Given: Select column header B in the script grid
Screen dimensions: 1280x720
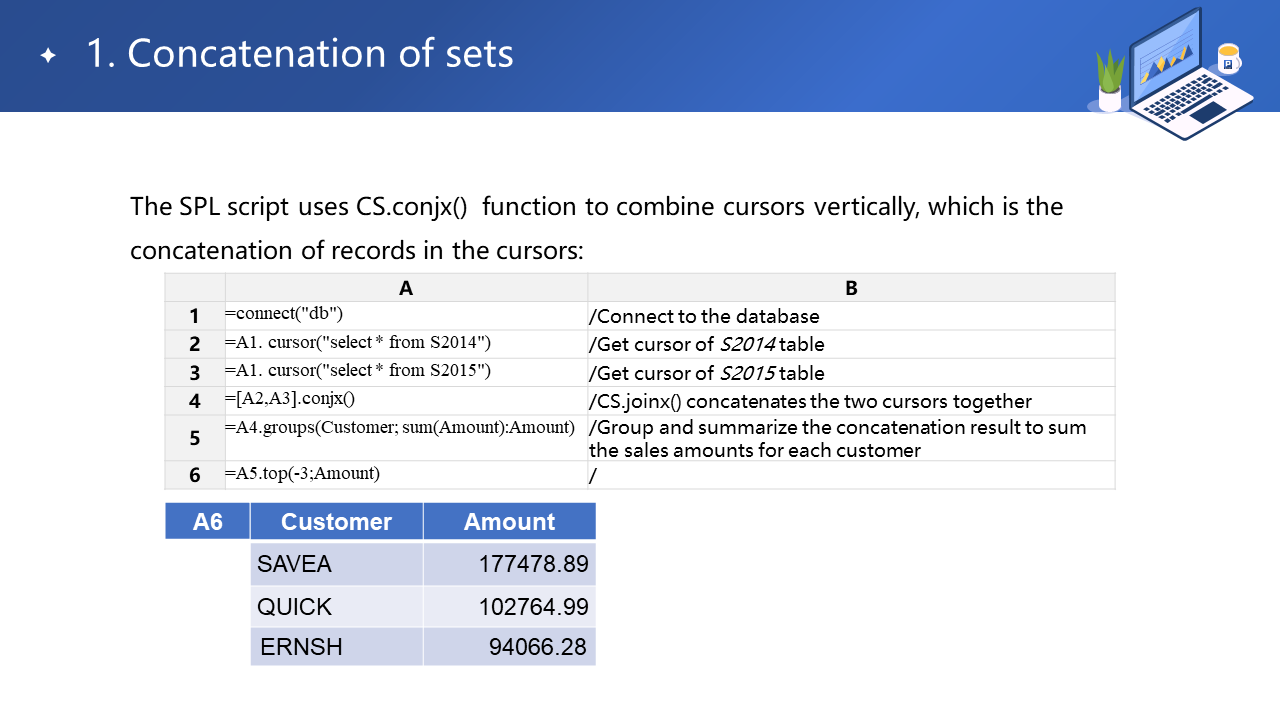Looking at the screenshot, I should coord(851,288).
